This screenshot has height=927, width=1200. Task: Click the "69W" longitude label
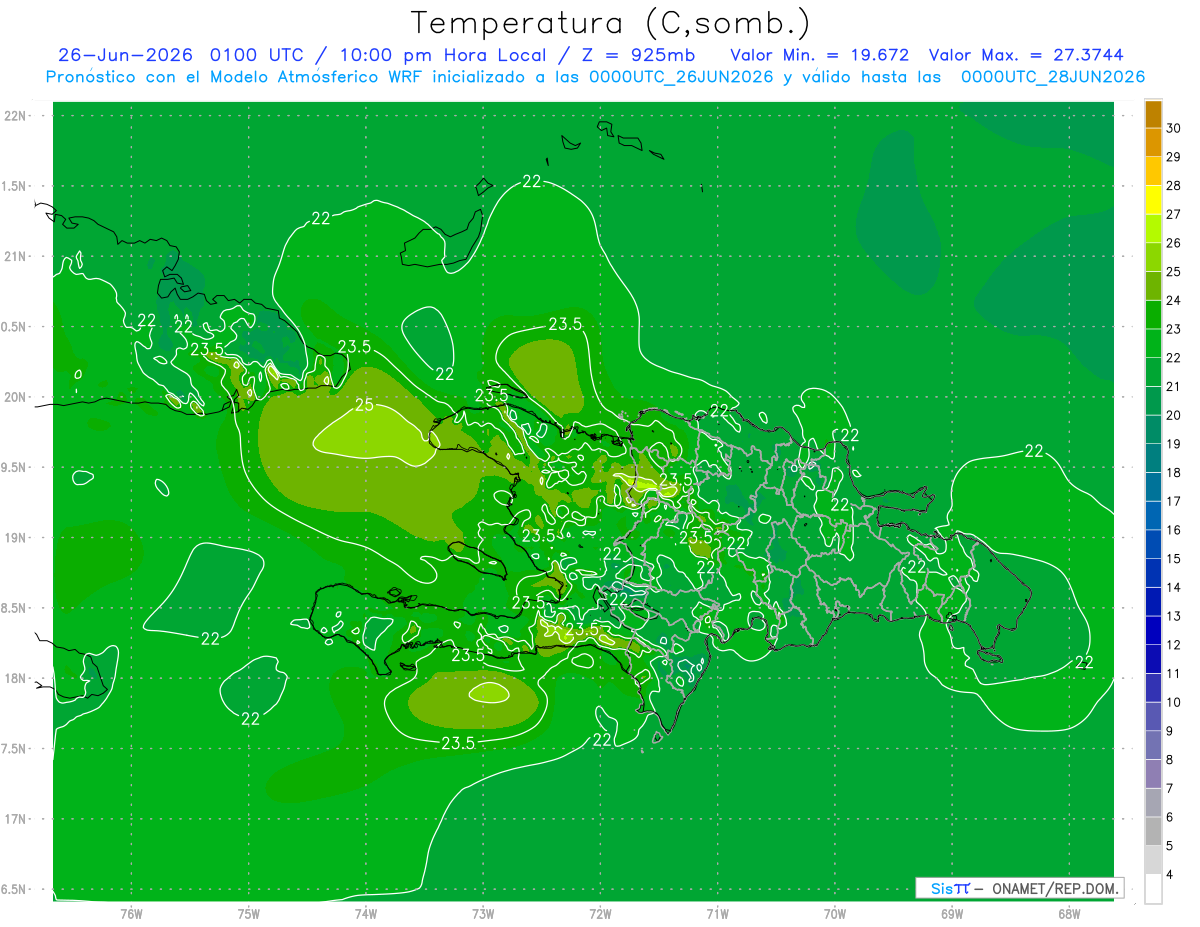coord(952,914)
